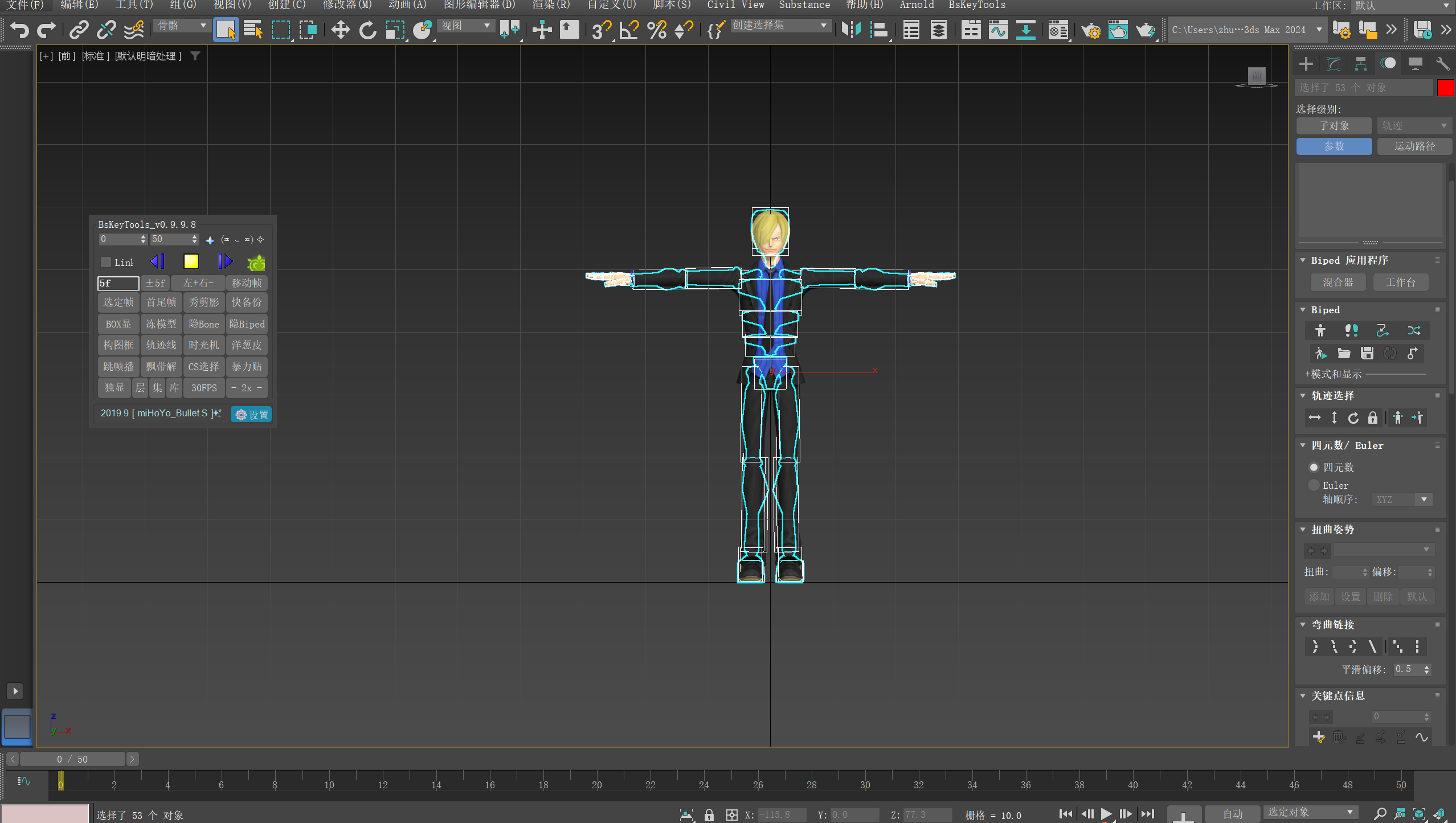
Task: Click the 运动路径 button
Action: [1414, 146]
